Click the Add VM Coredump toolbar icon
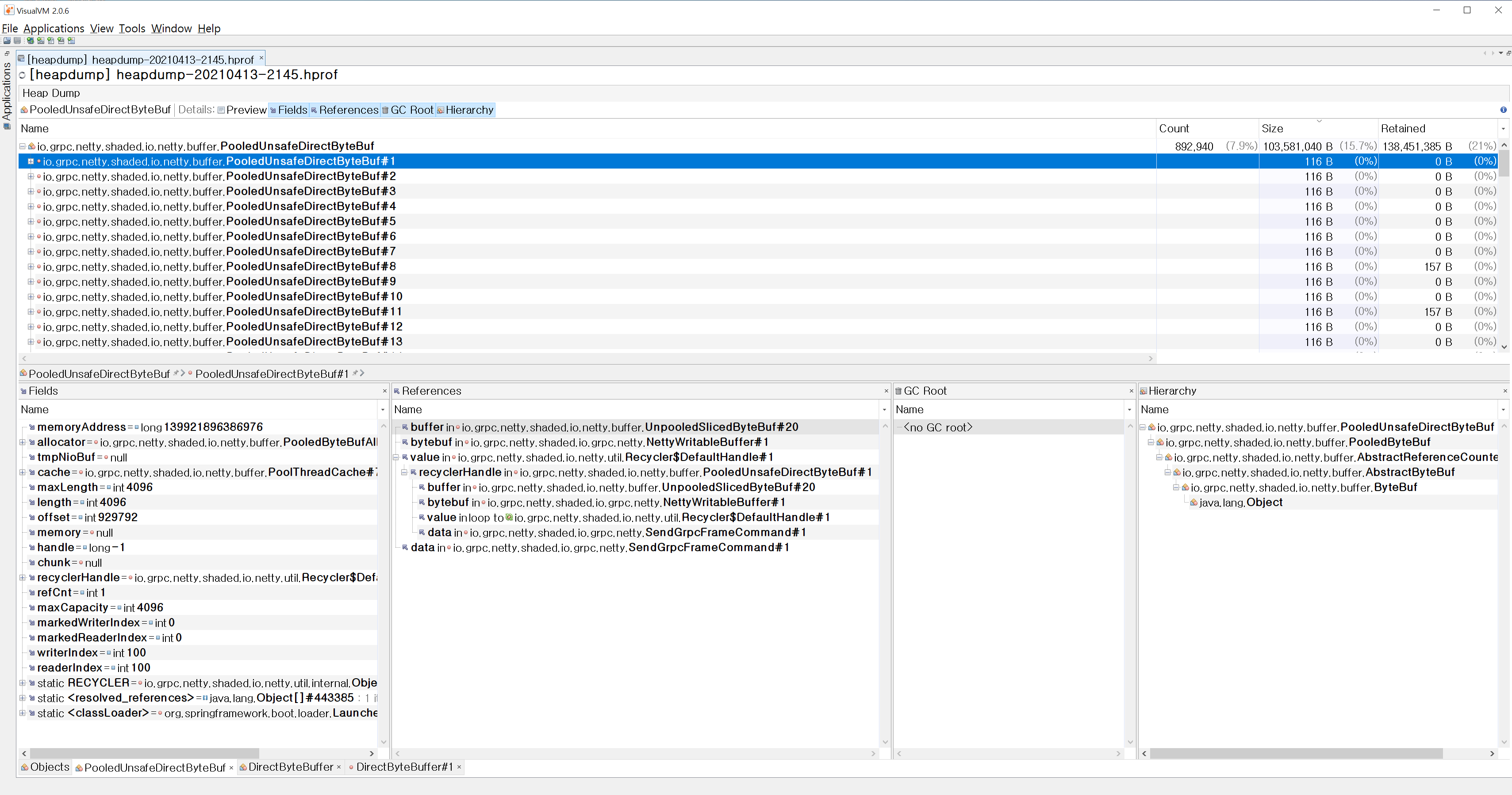Viewport: 1512px width, 795px height. [x=50, y=41]
